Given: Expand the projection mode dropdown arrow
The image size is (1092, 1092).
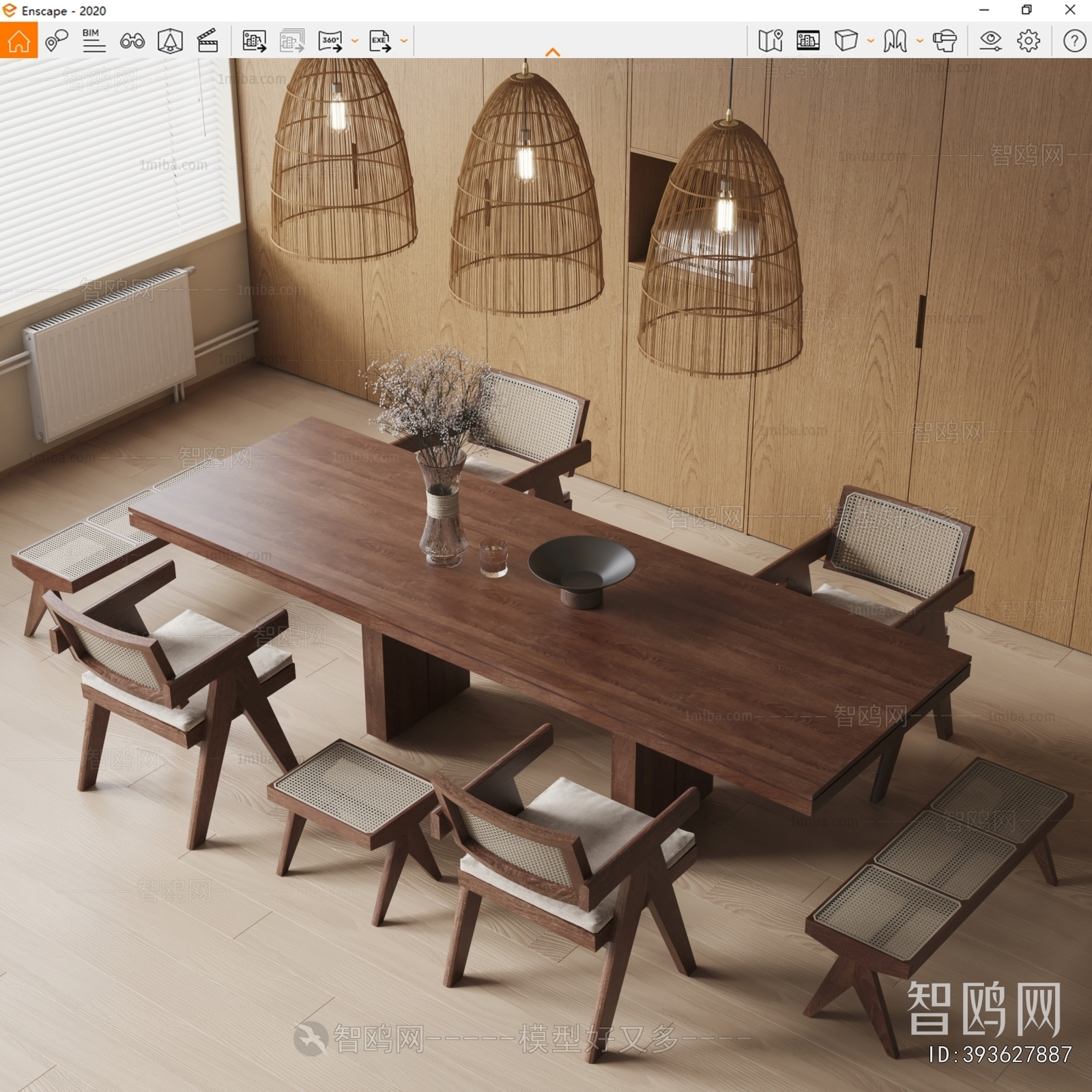Looking at the screenshot, I should click(870, 41).
